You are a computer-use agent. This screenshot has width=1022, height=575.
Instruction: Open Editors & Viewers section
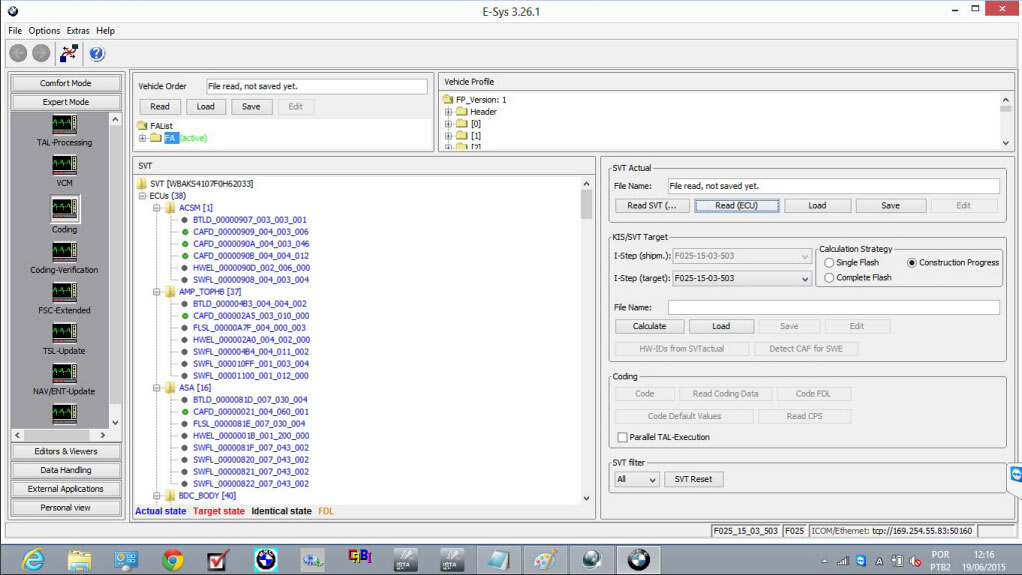[x=66, y=451]
